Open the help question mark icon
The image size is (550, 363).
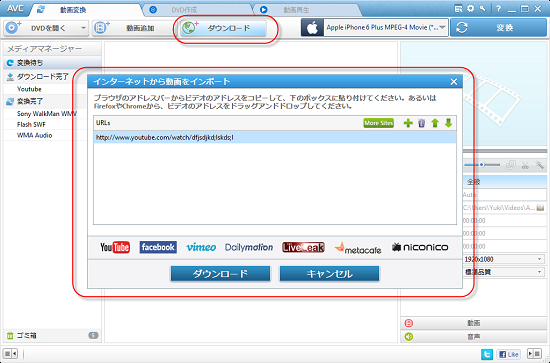498,9
